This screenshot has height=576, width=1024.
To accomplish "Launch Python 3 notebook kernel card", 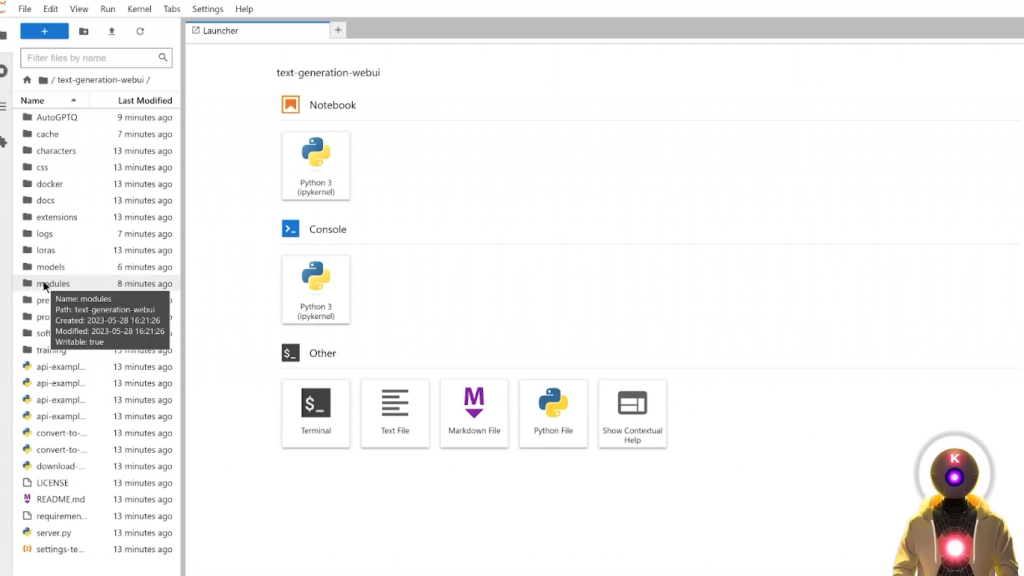I will (x=316, y=166).
